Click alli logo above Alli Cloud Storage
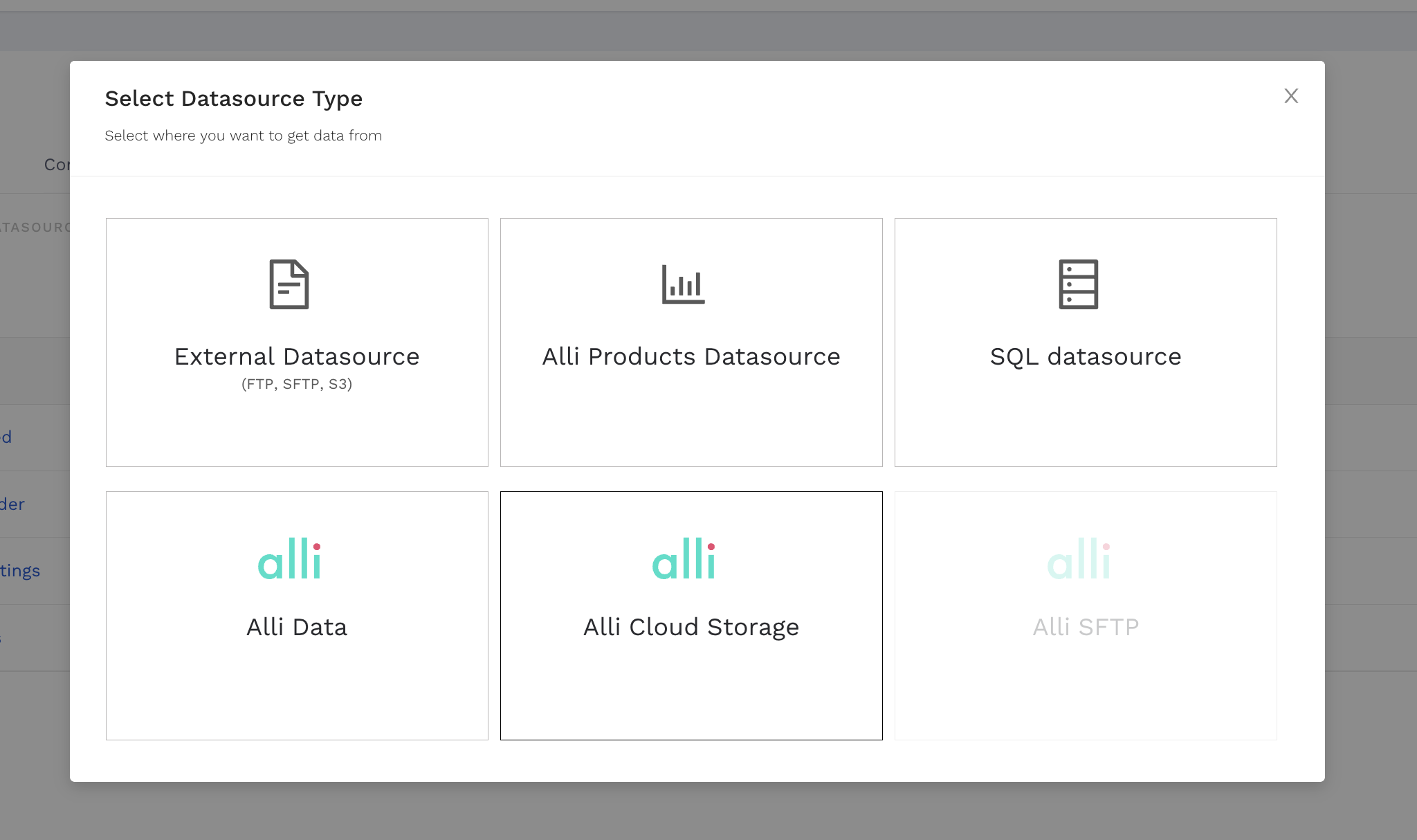This screenshot has width=1417, height=840. pyautogui.click(x=684, y=559)
